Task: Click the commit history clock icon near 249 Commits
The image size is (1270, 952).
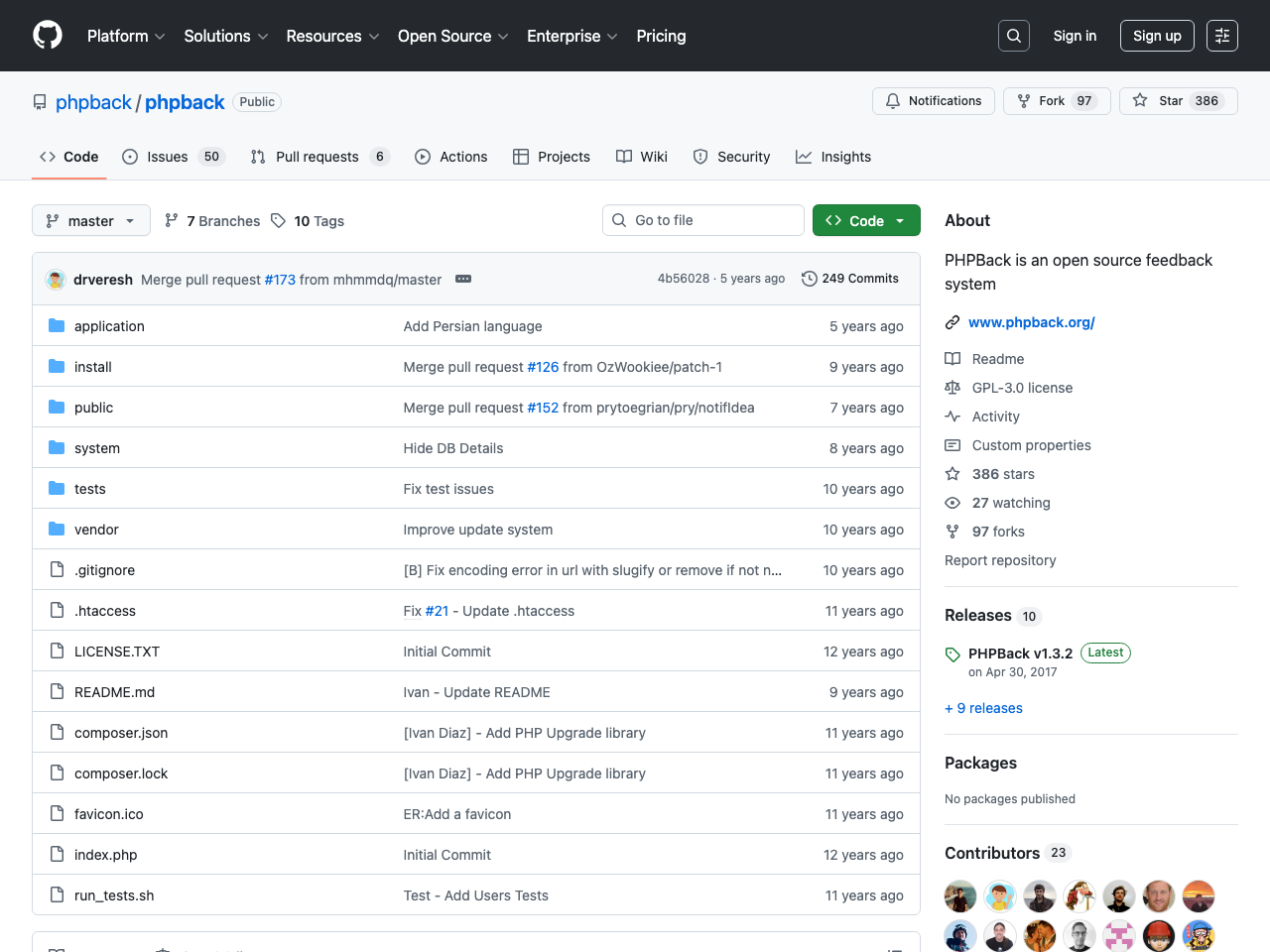Action: 808,279
